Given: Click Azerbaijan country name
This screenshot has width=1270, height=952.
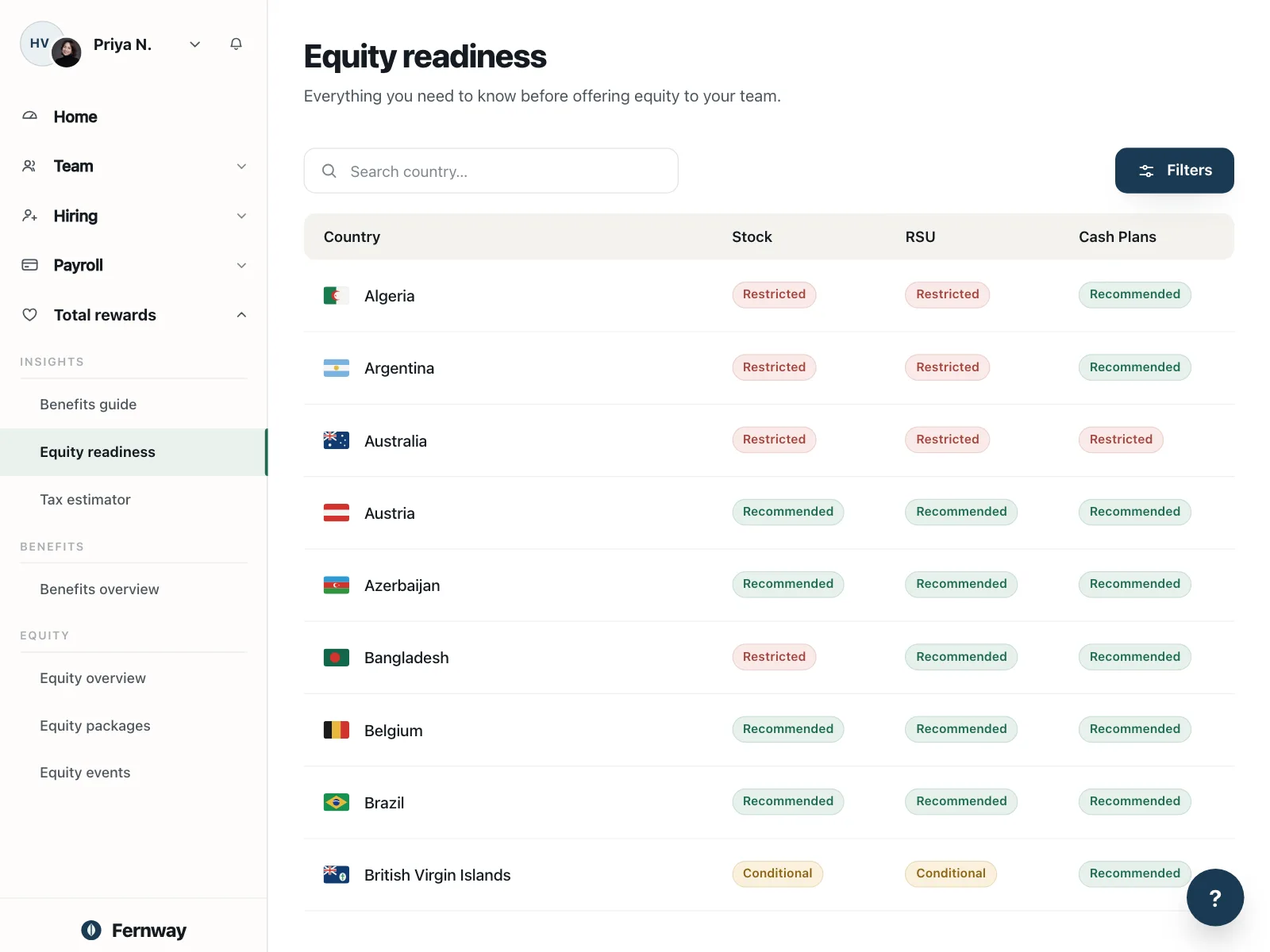Looking at the screenshot, I should [x=402, y=585].
